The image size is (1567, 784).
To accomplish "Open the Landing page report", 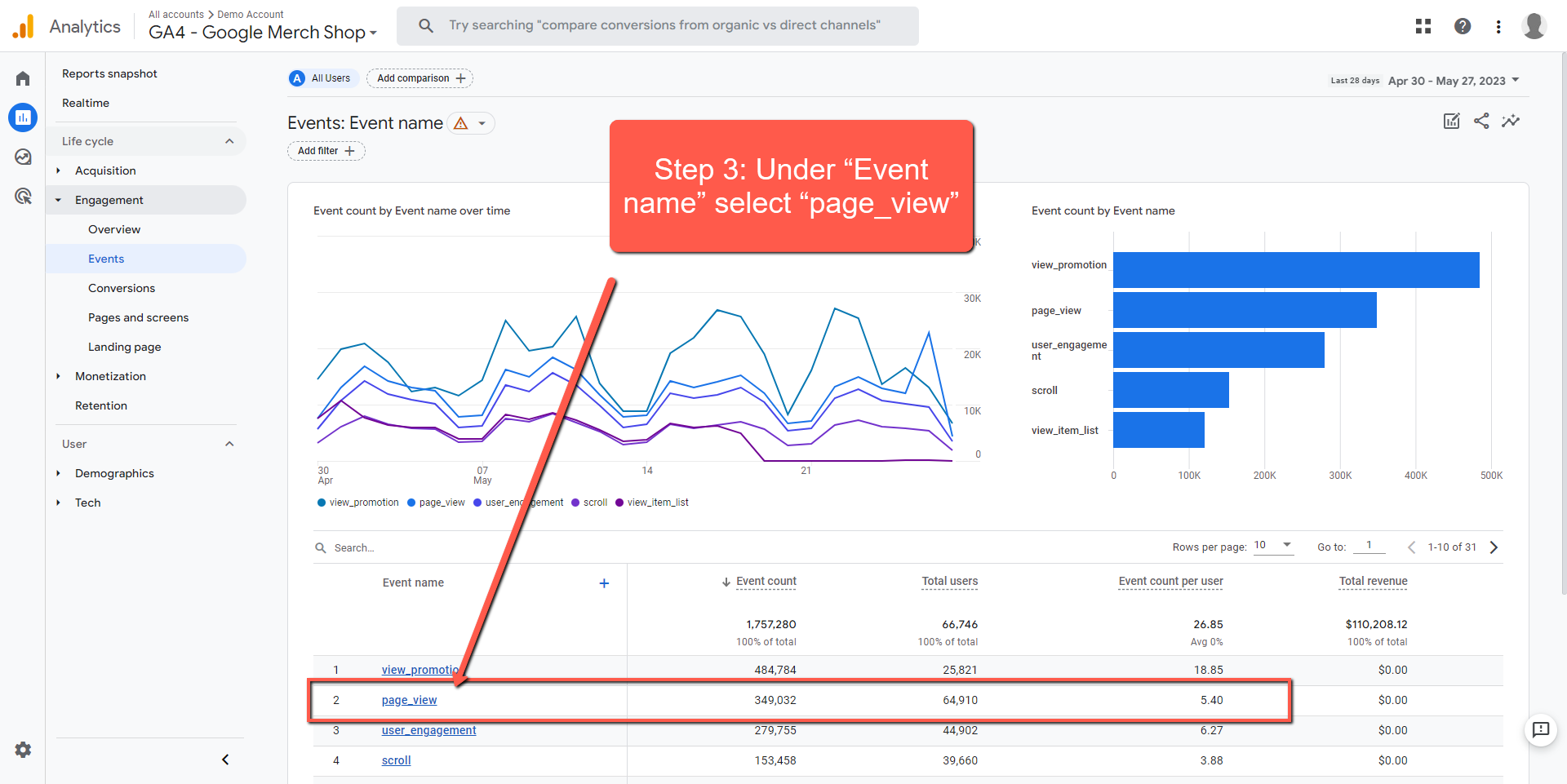I will tap(124, 347).
